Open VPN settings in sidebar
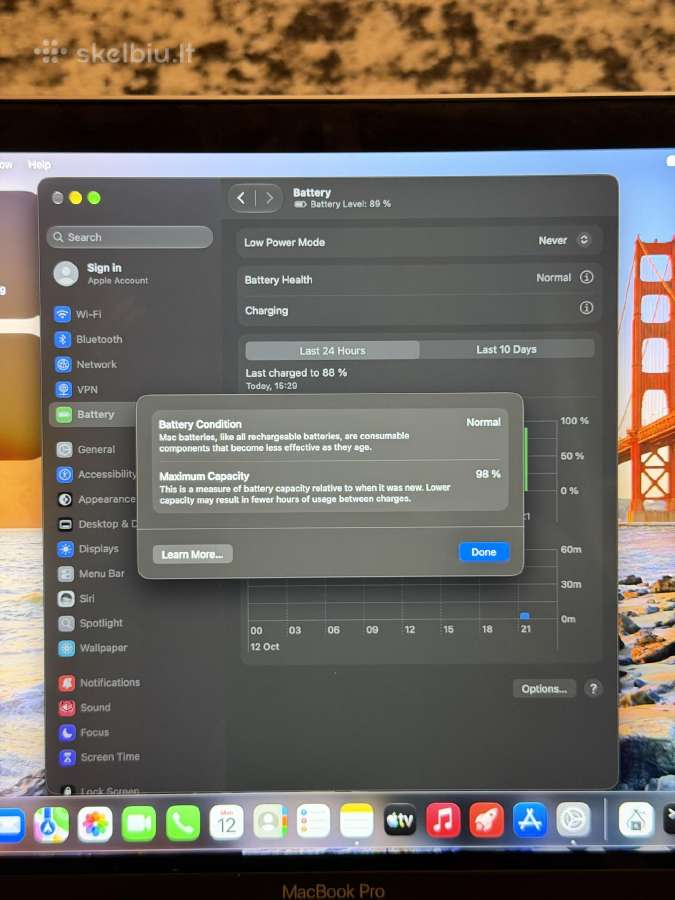675x900 pixels. click(x=76, y=389)
